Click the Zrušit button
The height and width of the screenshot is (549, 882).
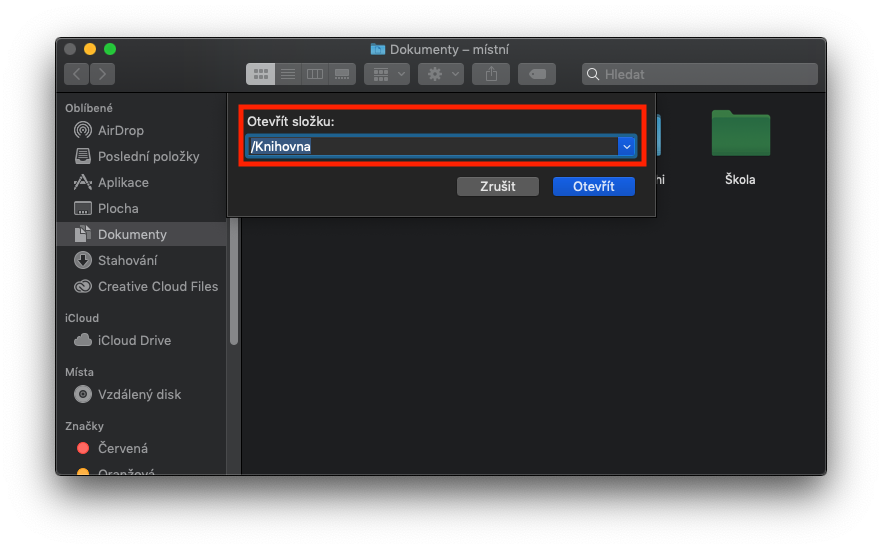pos(497,187)
